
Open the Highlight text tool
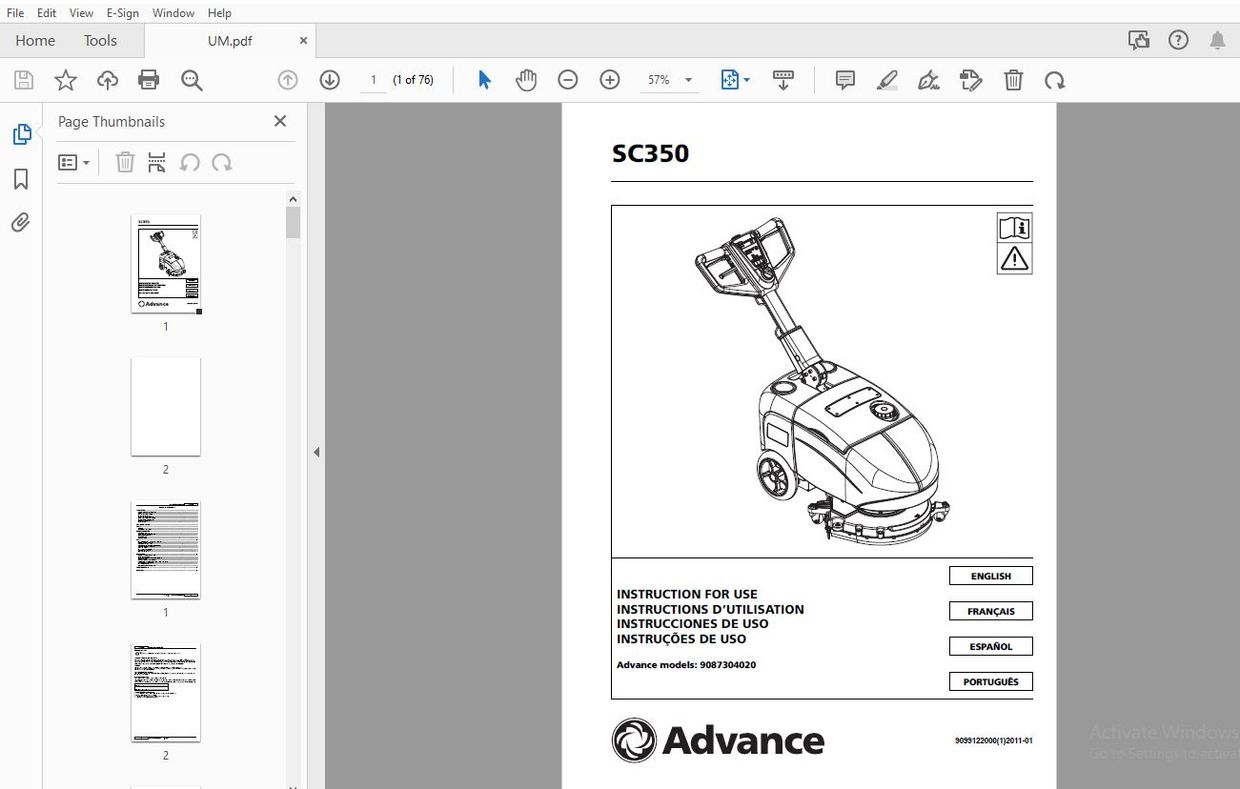[x=887, y=79]
